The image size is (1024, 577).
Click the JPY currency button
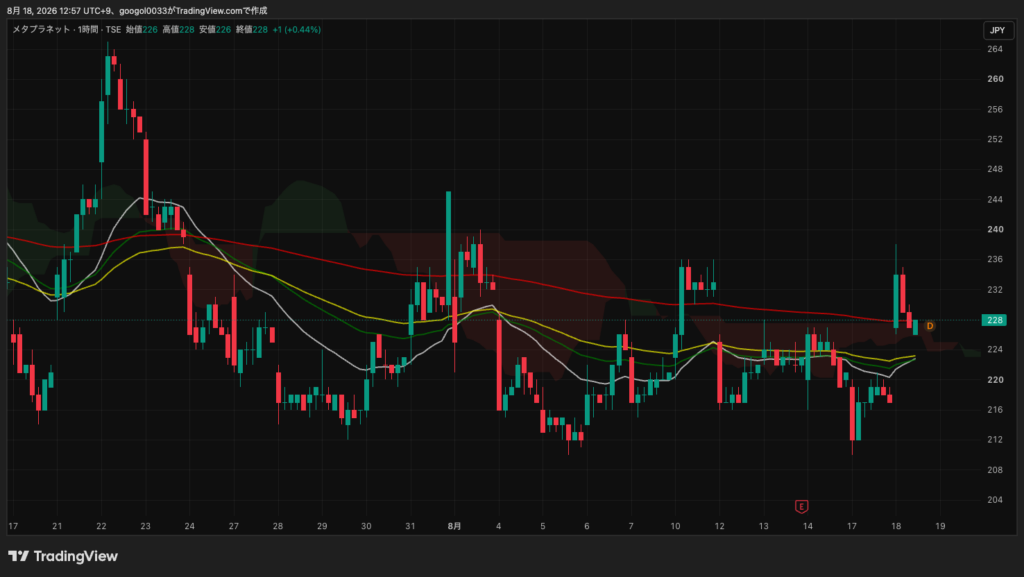[x=998, y=30]
